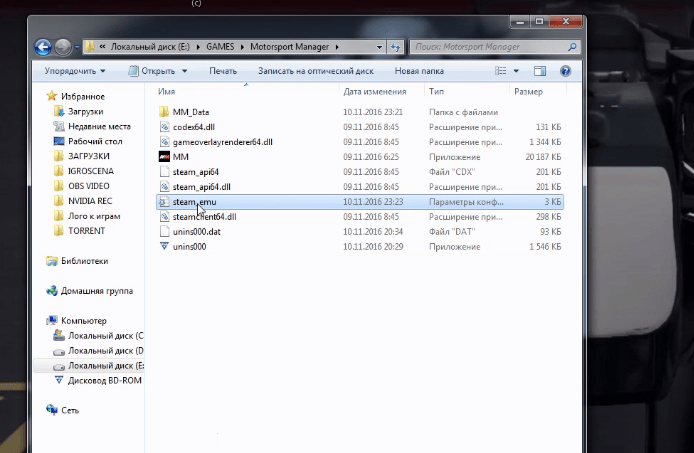Open address bar history dropdown arrow

(x=379, y=47)
